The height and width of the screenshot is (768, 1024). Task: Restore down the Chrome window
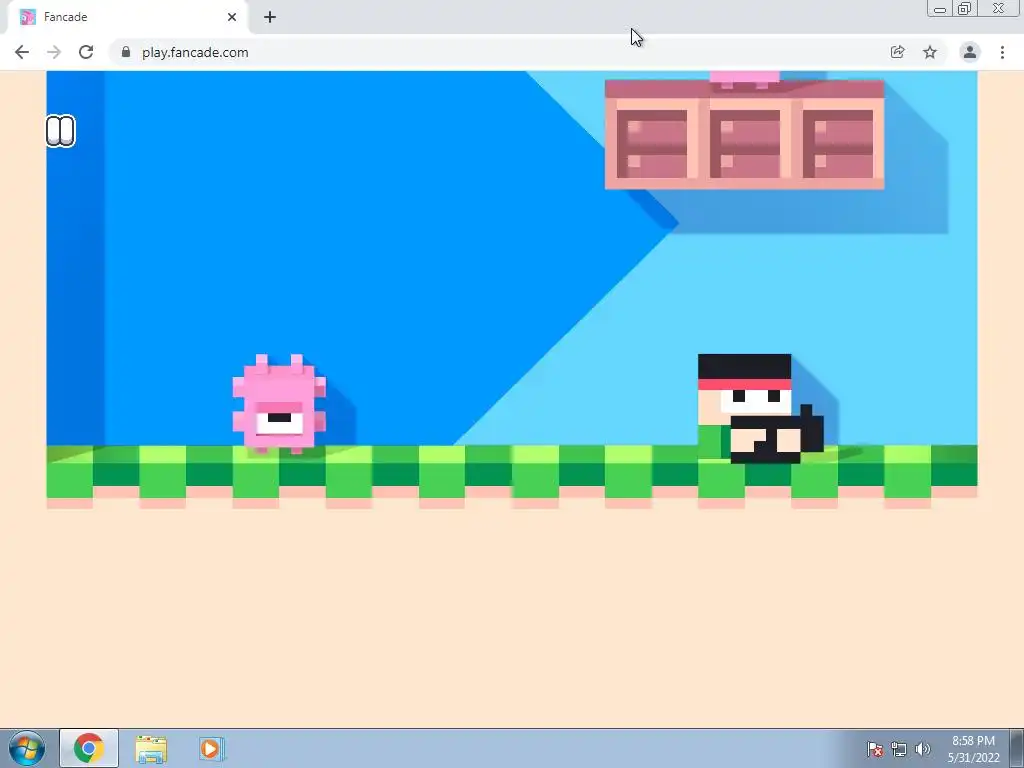(965, 8)
